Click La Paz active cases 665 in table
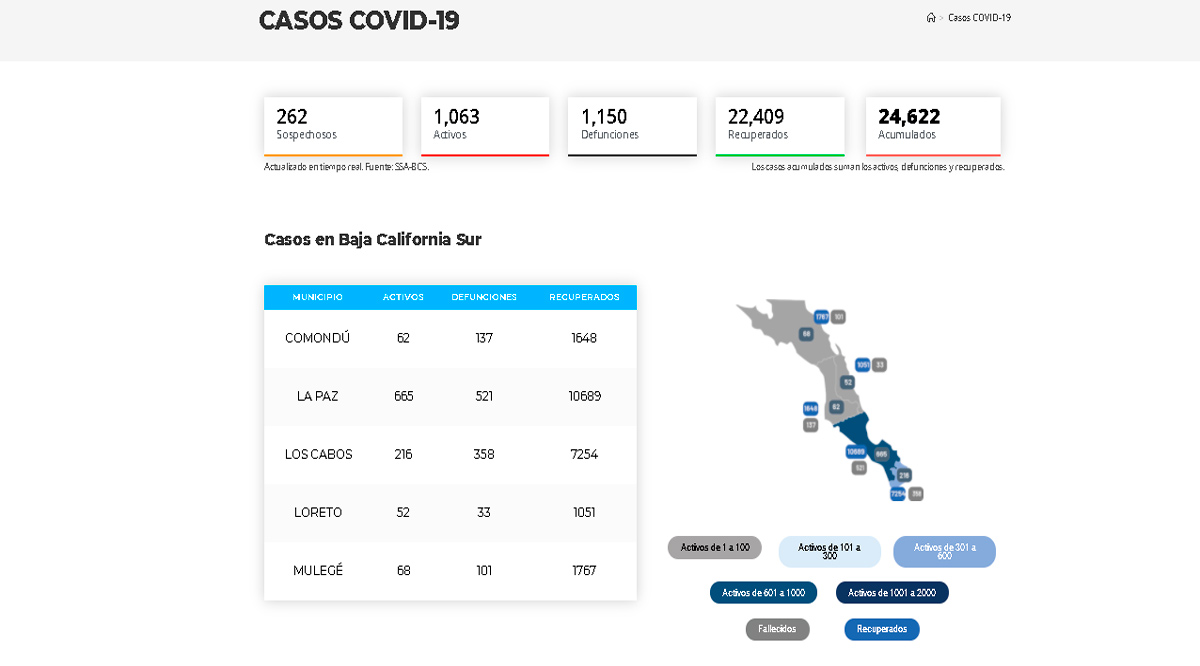 click(403, 396)
